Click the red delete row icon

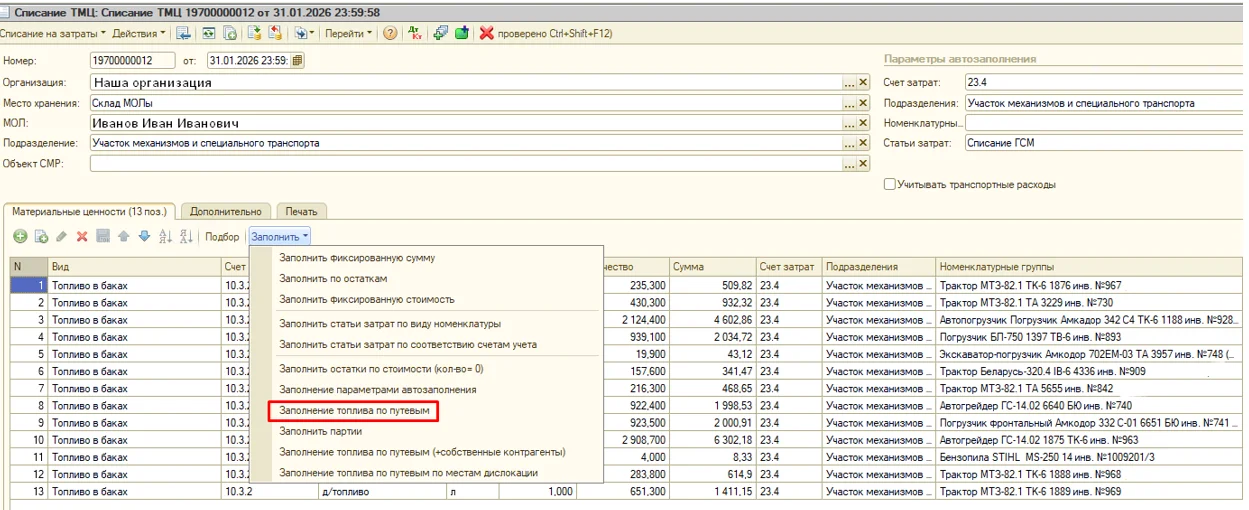click(x=82, y=237)
